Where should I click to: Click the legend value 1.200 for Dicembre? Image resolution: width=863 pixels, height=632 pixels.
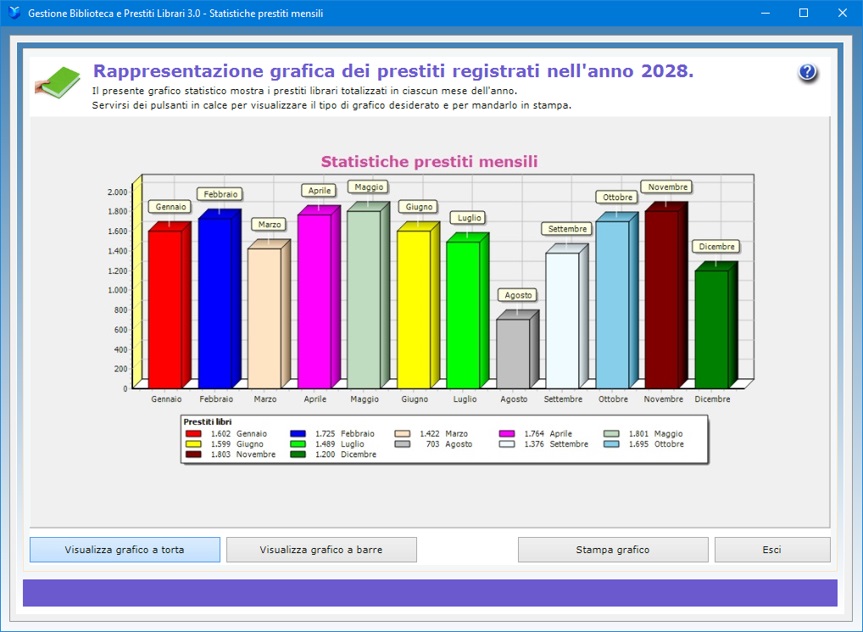pos(325,454)
